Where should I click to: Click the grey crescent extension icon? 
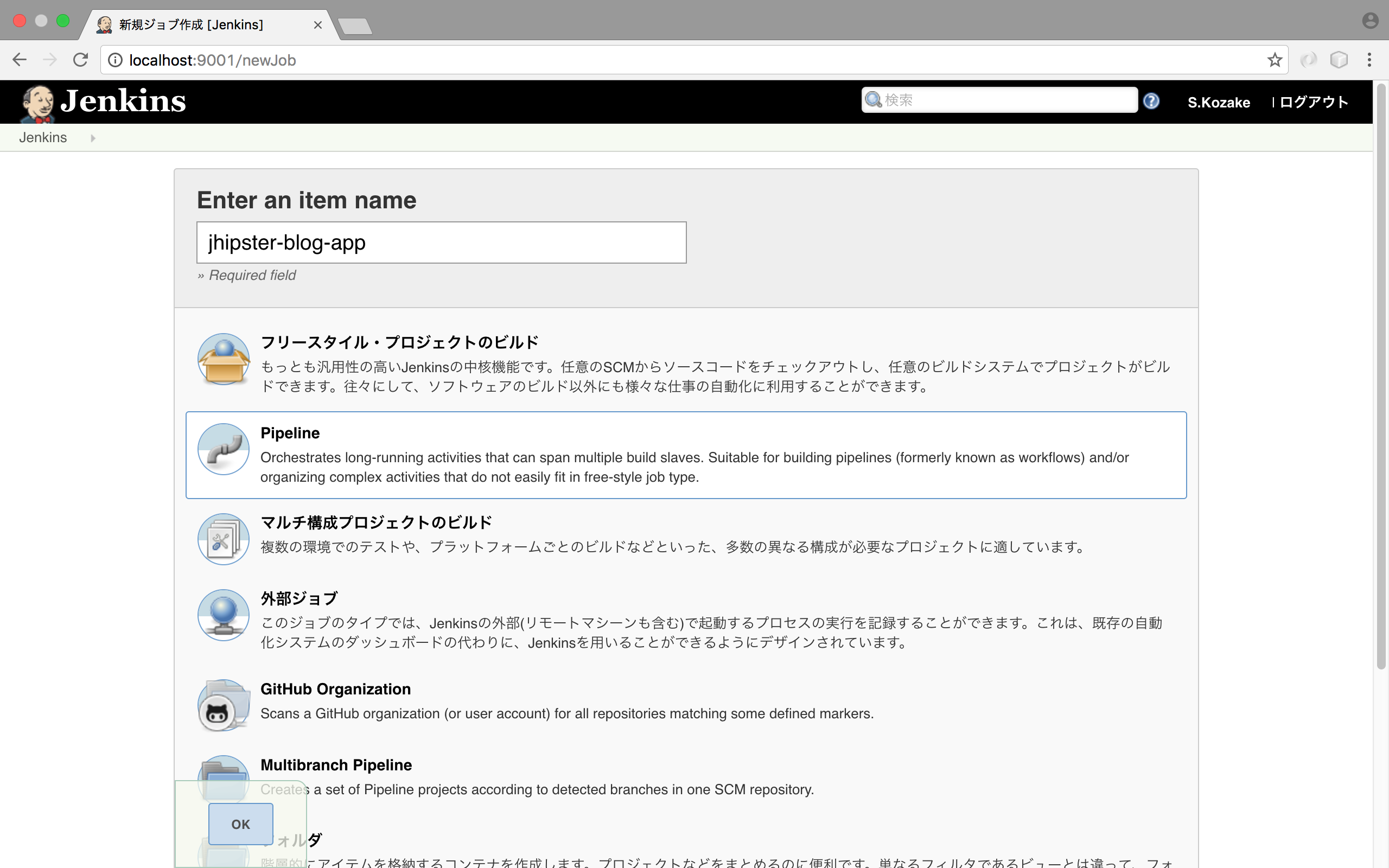(1308, 60)
